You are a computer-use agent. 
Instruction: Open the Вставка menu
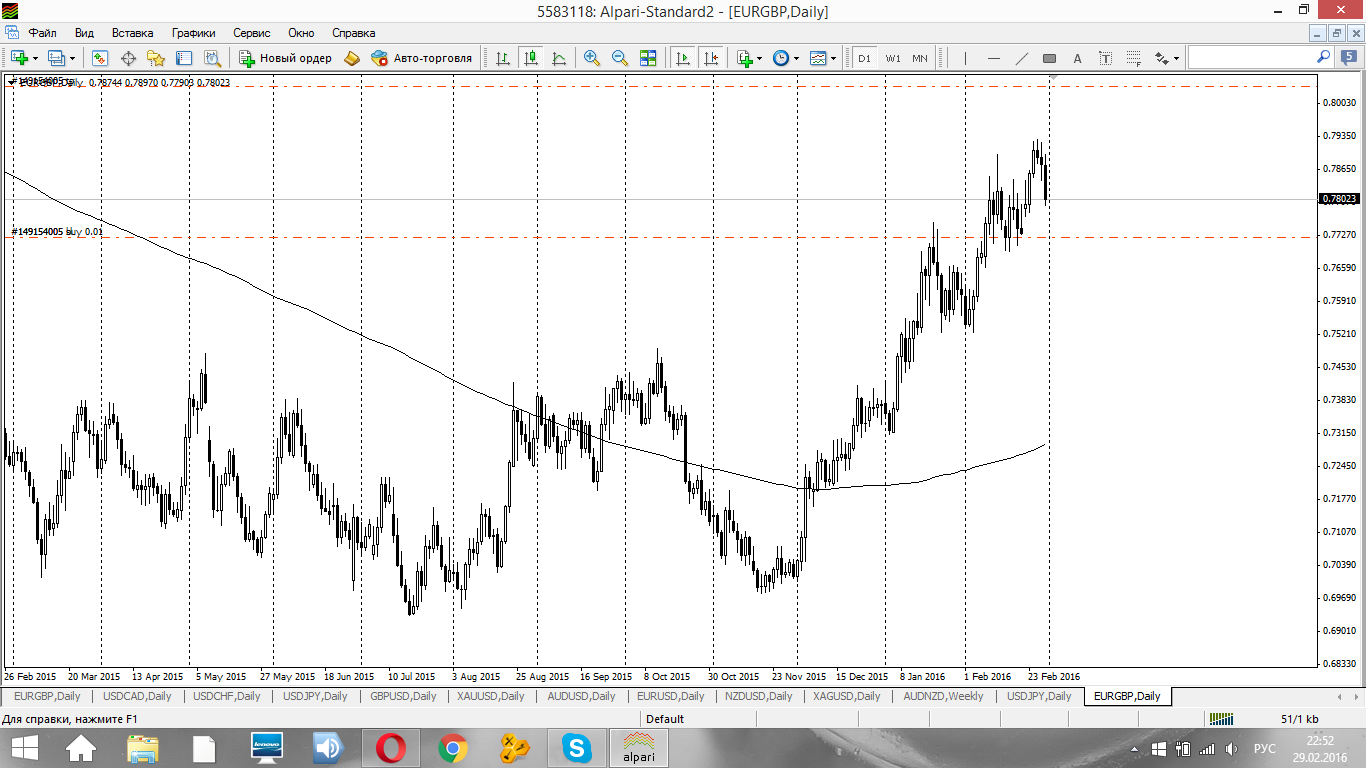click(133, 33)
